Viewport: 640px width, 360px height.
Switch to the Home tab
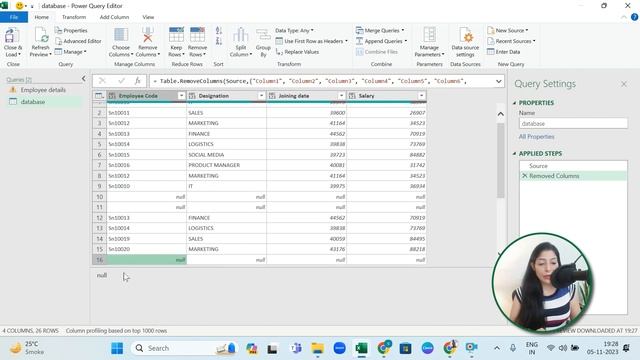click(42, 17)
